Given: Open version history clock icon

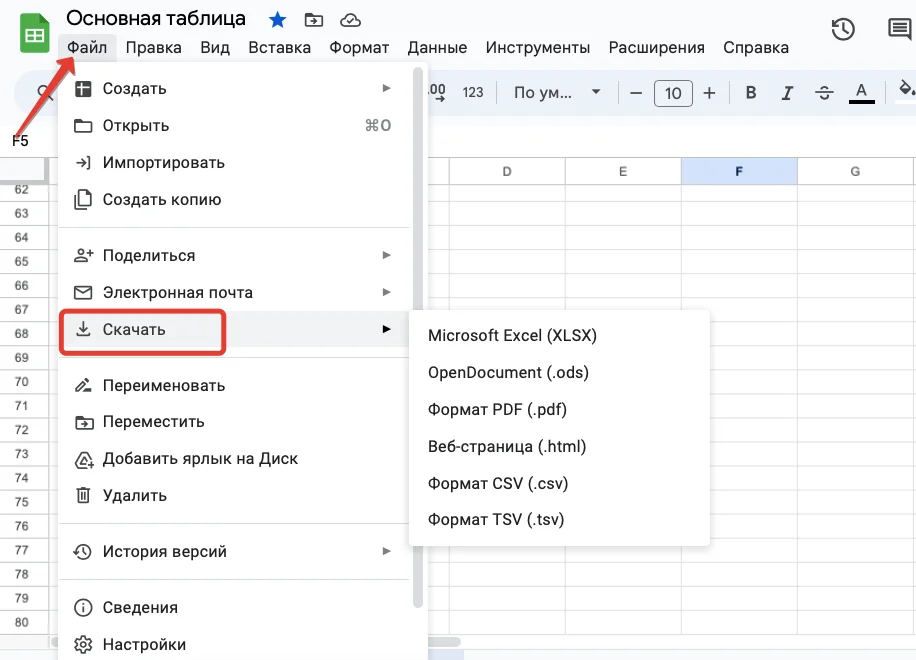Looking at the screenshot, I should [843, 29].
